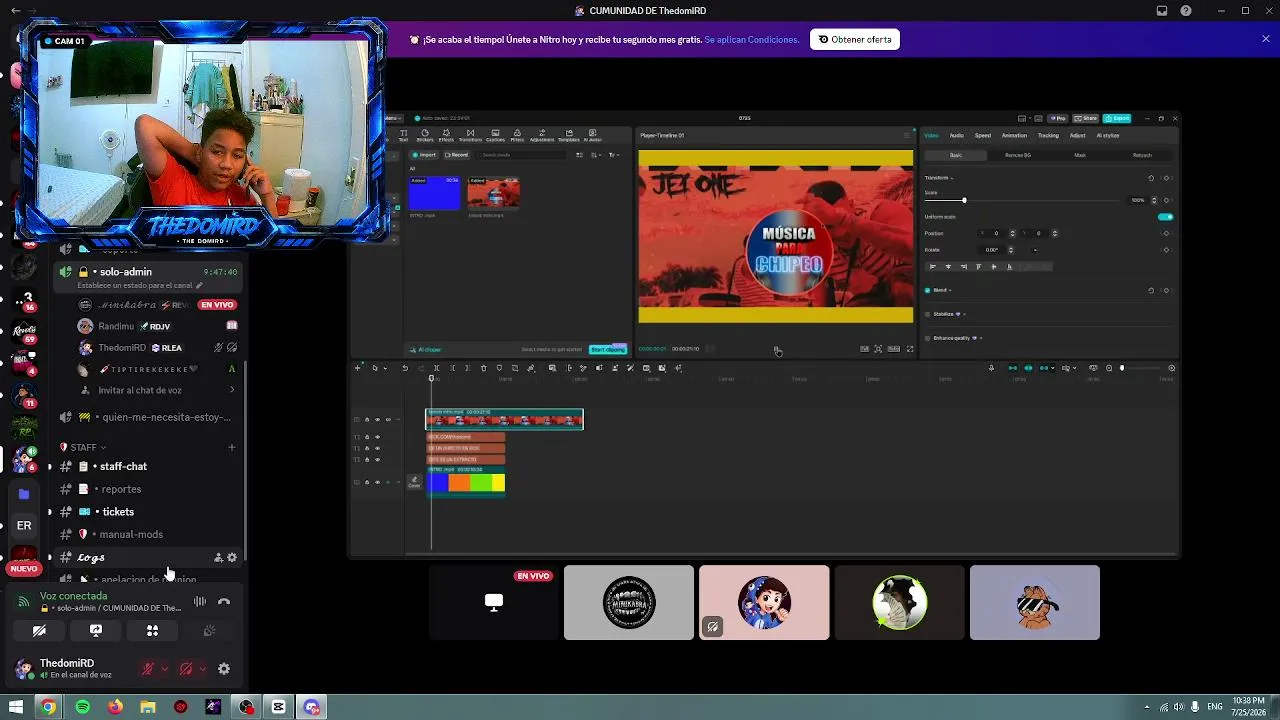This screenshot has height=720, width=1280.
Task: Switch to the Tracking tab
Action: pyautogui.click(x=1048, y=135)
